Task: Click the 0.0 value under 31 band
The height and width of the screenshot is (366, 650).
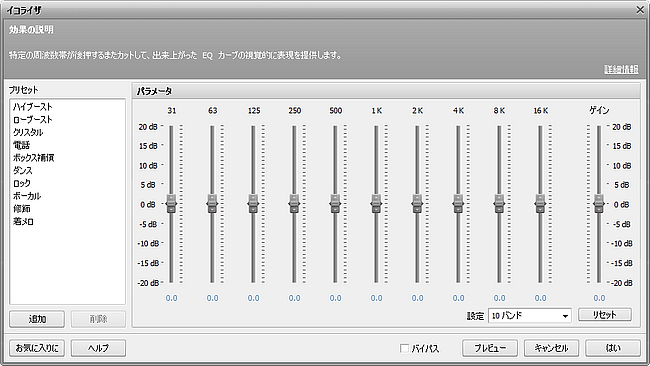Action: point(171,298)
